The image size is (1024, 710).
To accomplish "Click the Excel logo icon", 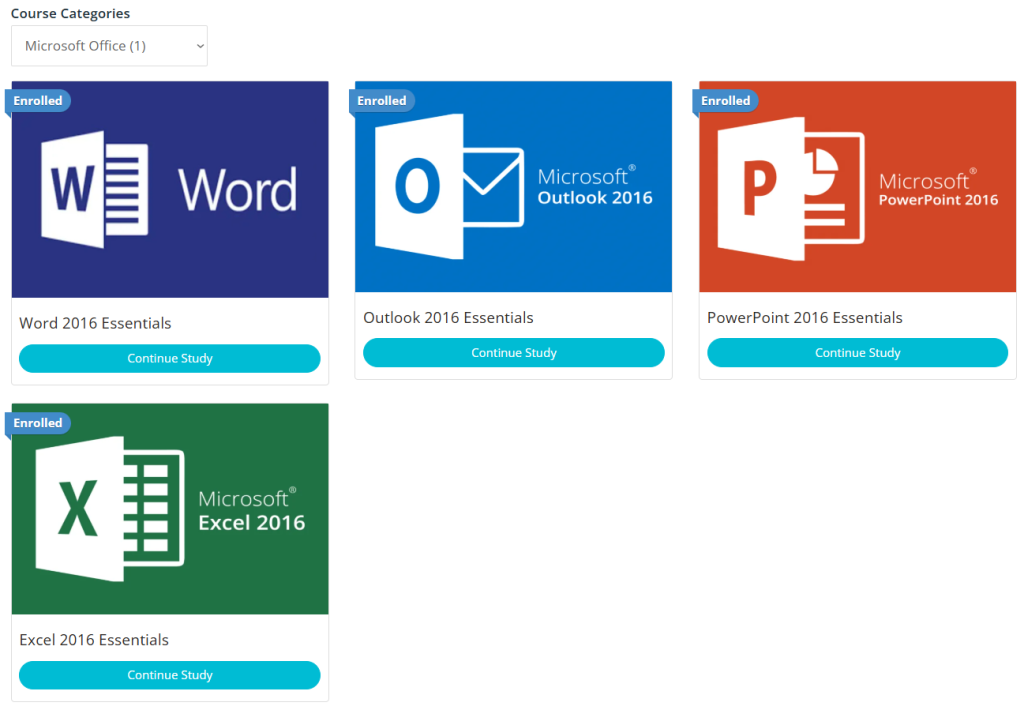I will [109, 508].
